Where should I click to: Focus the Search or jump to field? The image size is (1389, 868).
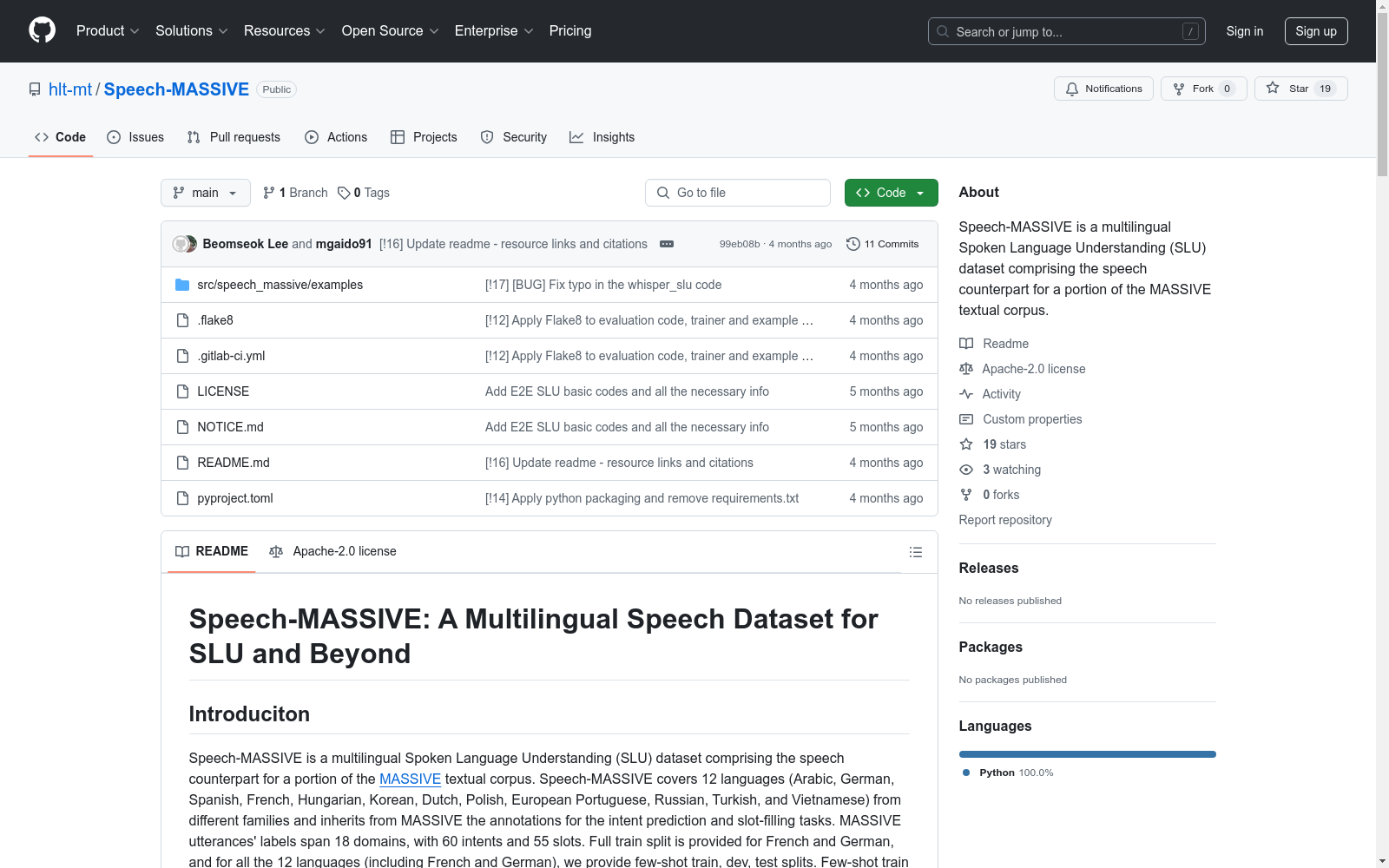(1067, 31)
